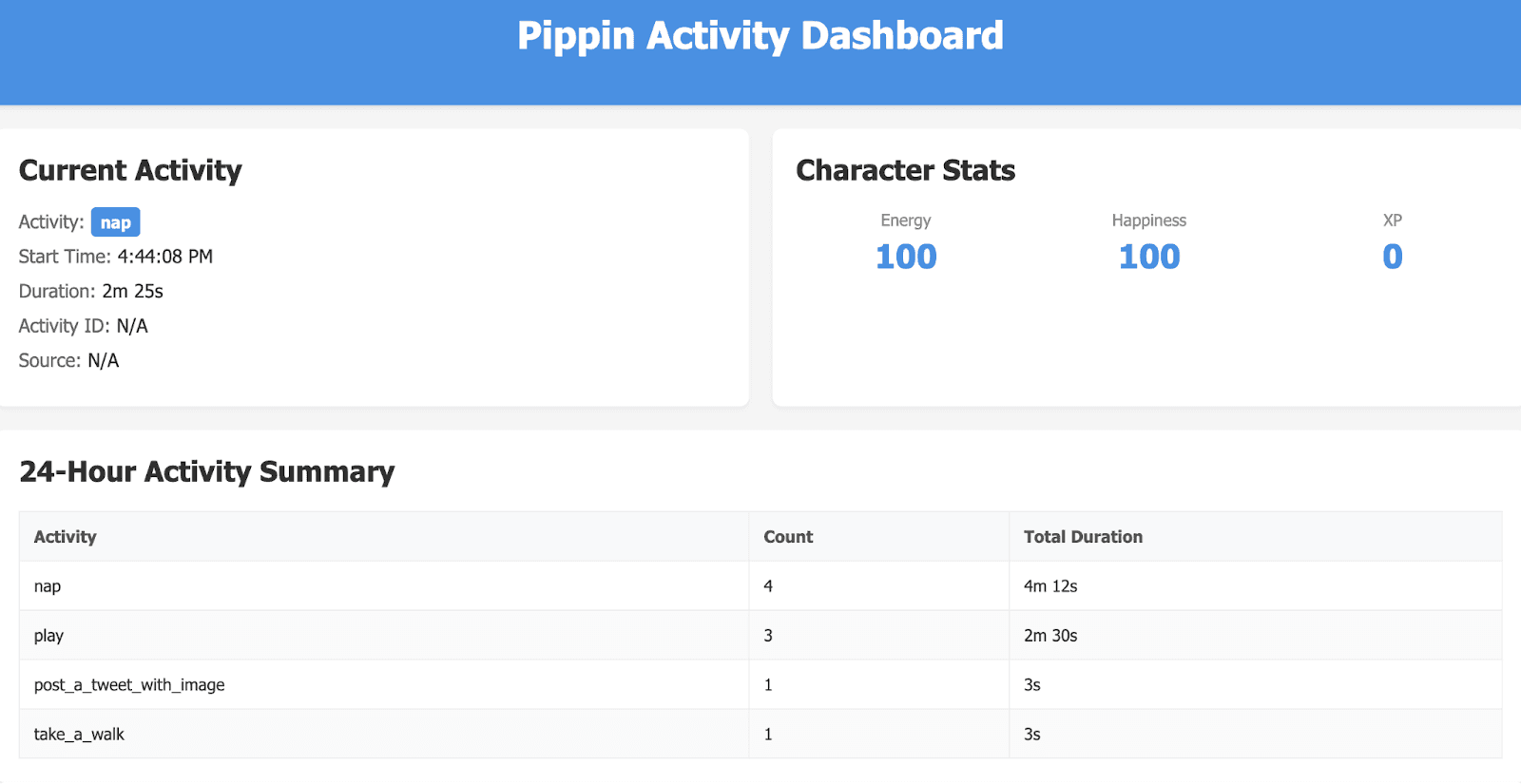Click the Activity column header
This screenshot has height=784, width=1521.
point(66,537)
